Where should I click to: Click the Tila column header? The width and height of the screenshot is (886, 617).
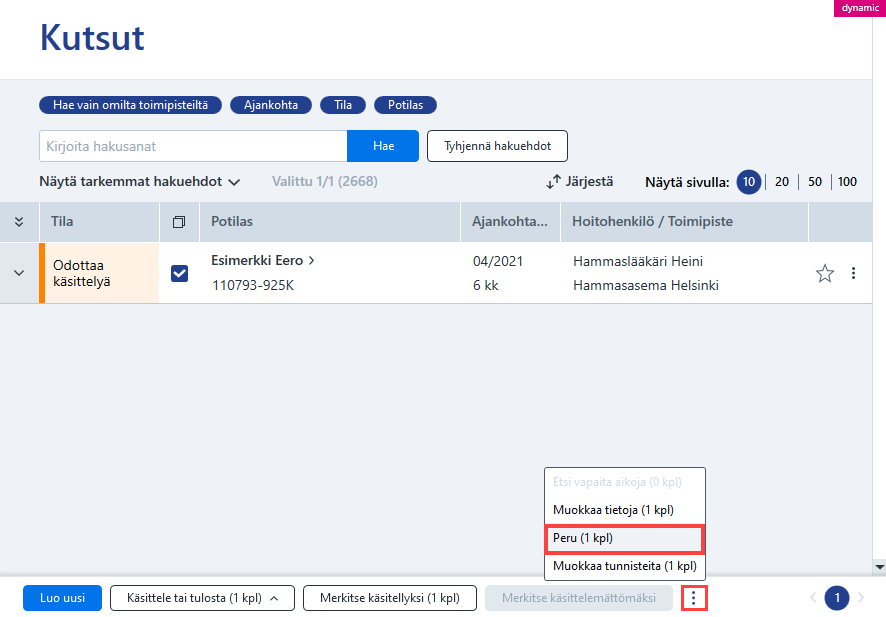(x=99, y=221)
